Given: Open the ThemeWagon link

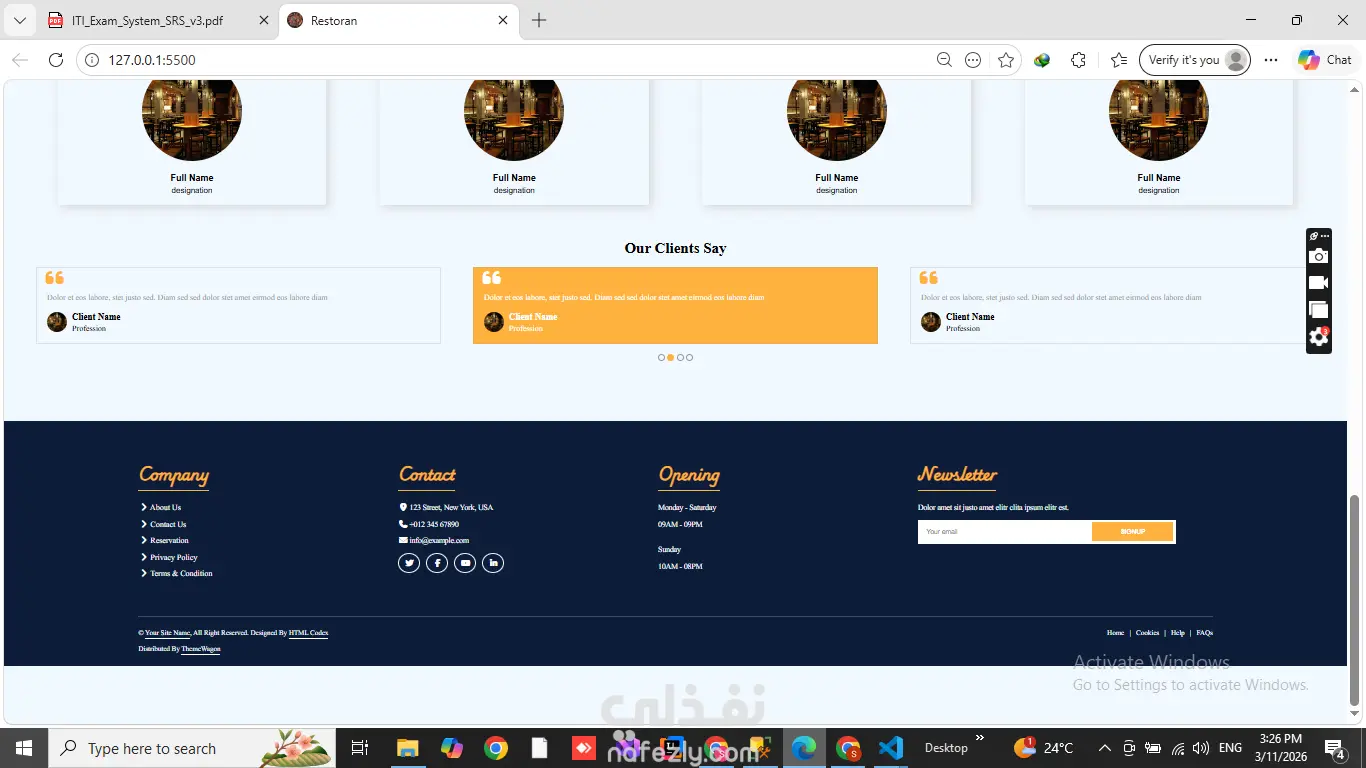Looking at the screenshot, I should click(200, 649).
